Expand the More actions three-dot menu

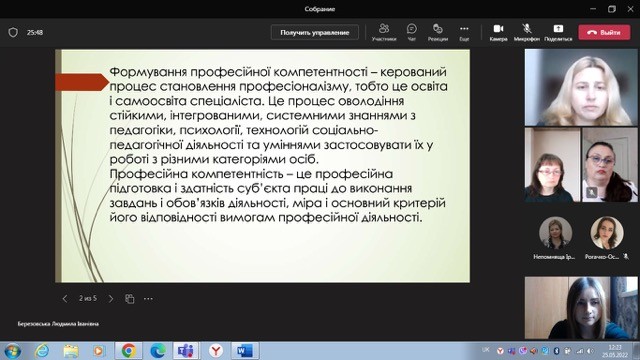coord(464,32)
